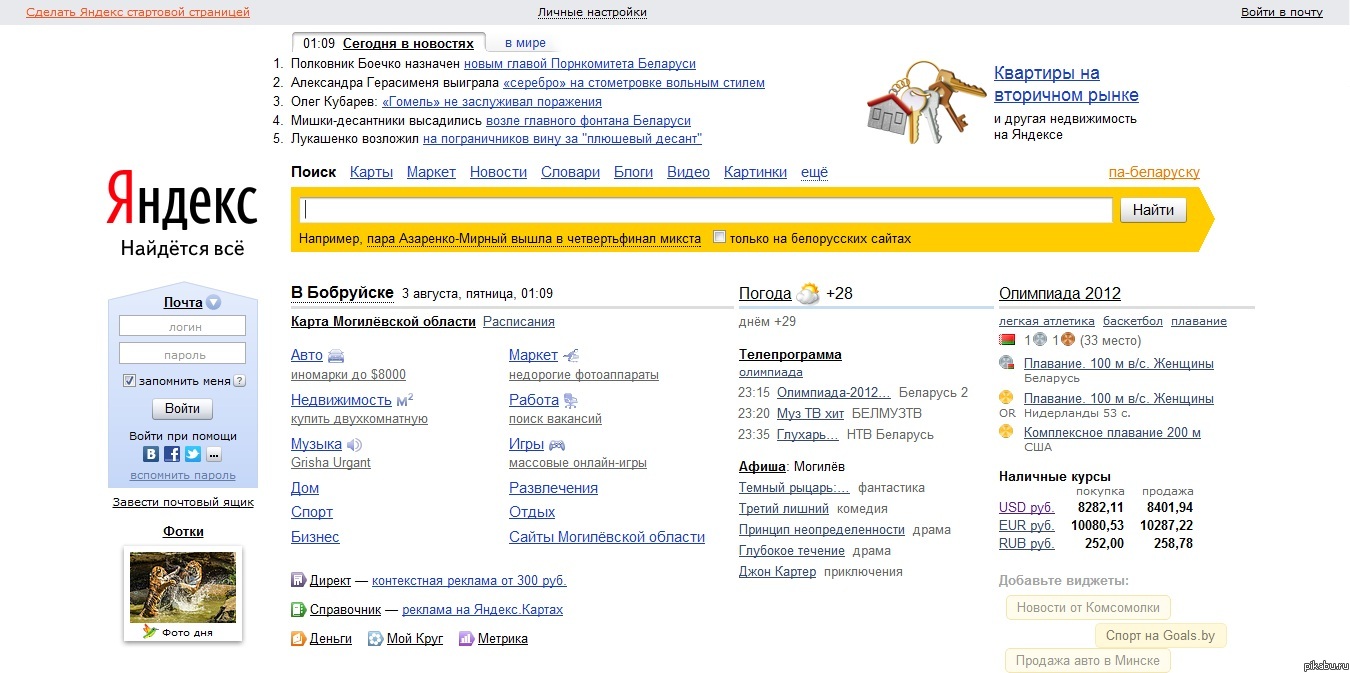
Task: Open the Расписания link
Action: [519, 321]
